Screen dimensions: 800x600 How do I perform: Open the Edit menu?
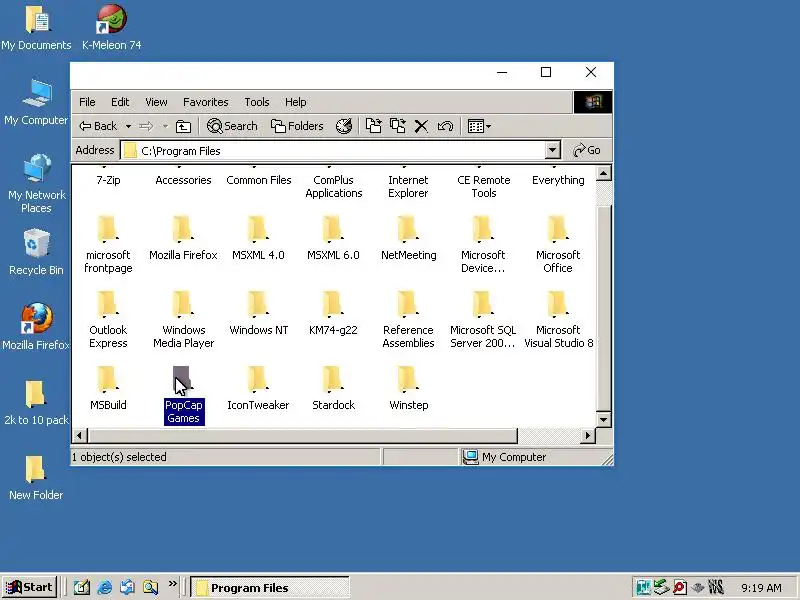tap(120, 102)
